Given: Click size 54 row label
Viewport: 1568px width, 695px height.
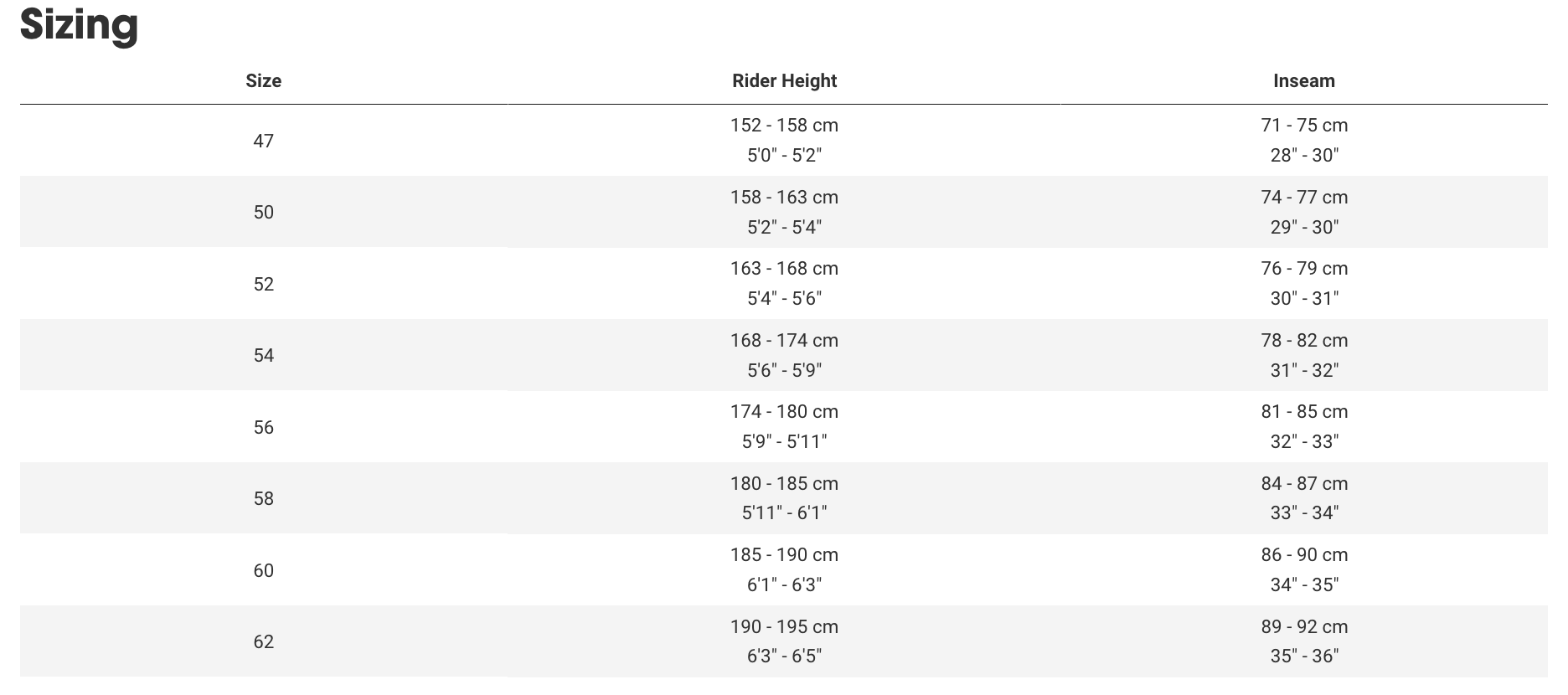Looking at the screenshot, I should click(x=263, y=355).
